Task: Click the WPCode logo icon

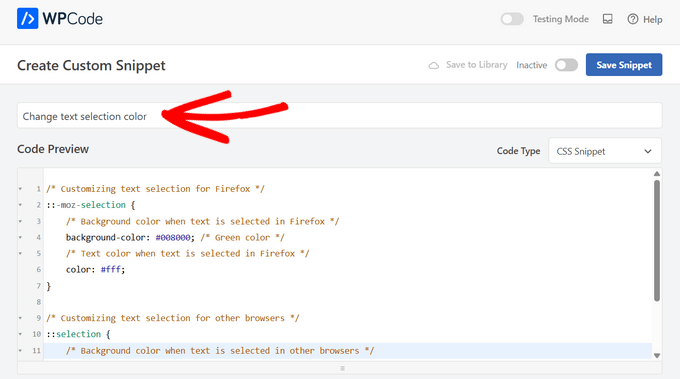Action: 27,19
